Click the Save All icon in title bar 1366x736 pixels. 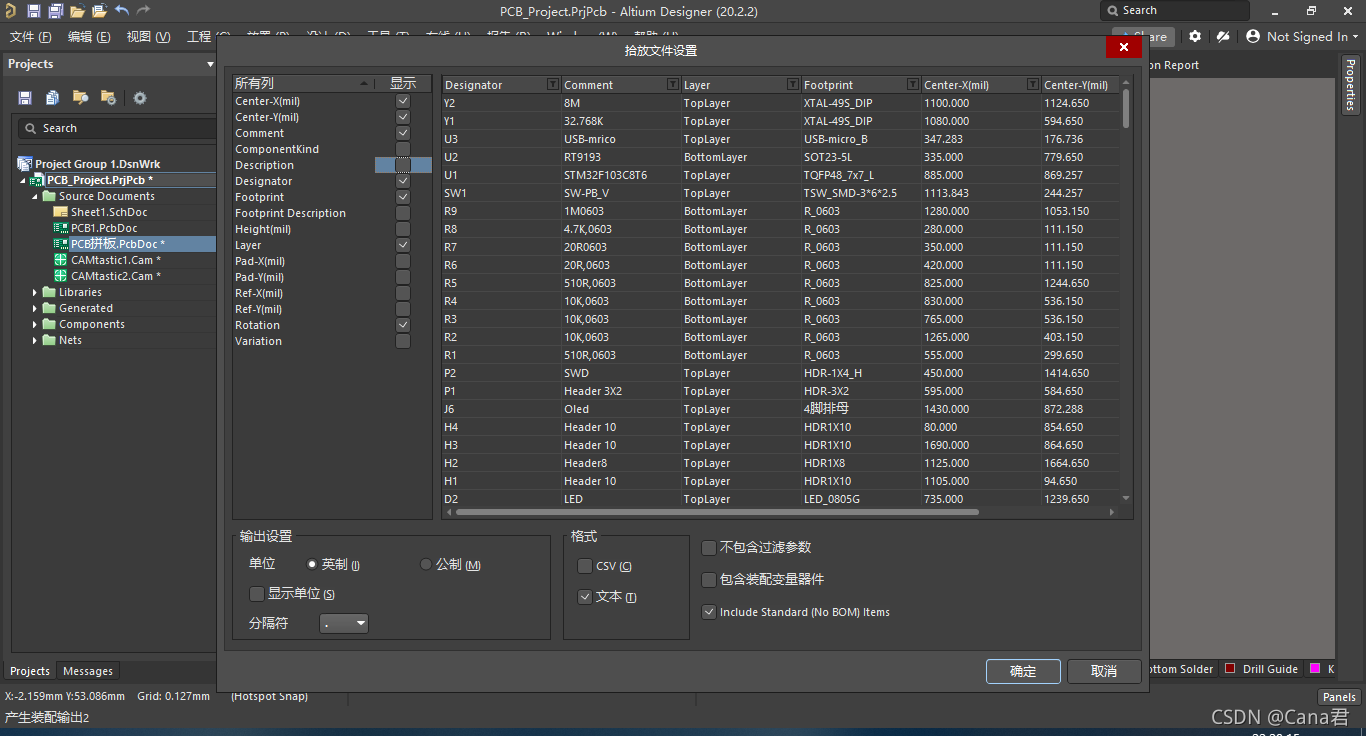point(55,11)
